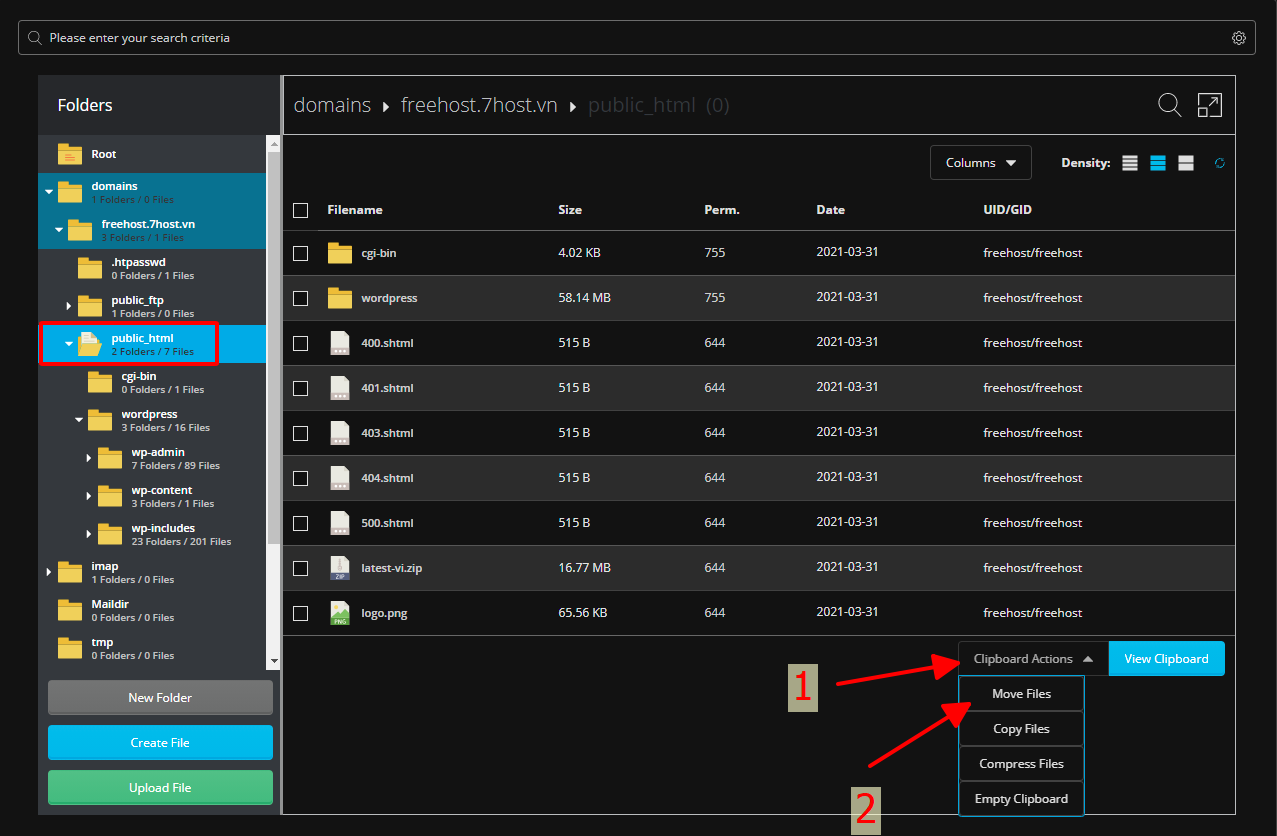Image resolution: width=1277 pixels, height=836 pixels.
Task: Open the Columns dropdown
Action: pos(981,163)
